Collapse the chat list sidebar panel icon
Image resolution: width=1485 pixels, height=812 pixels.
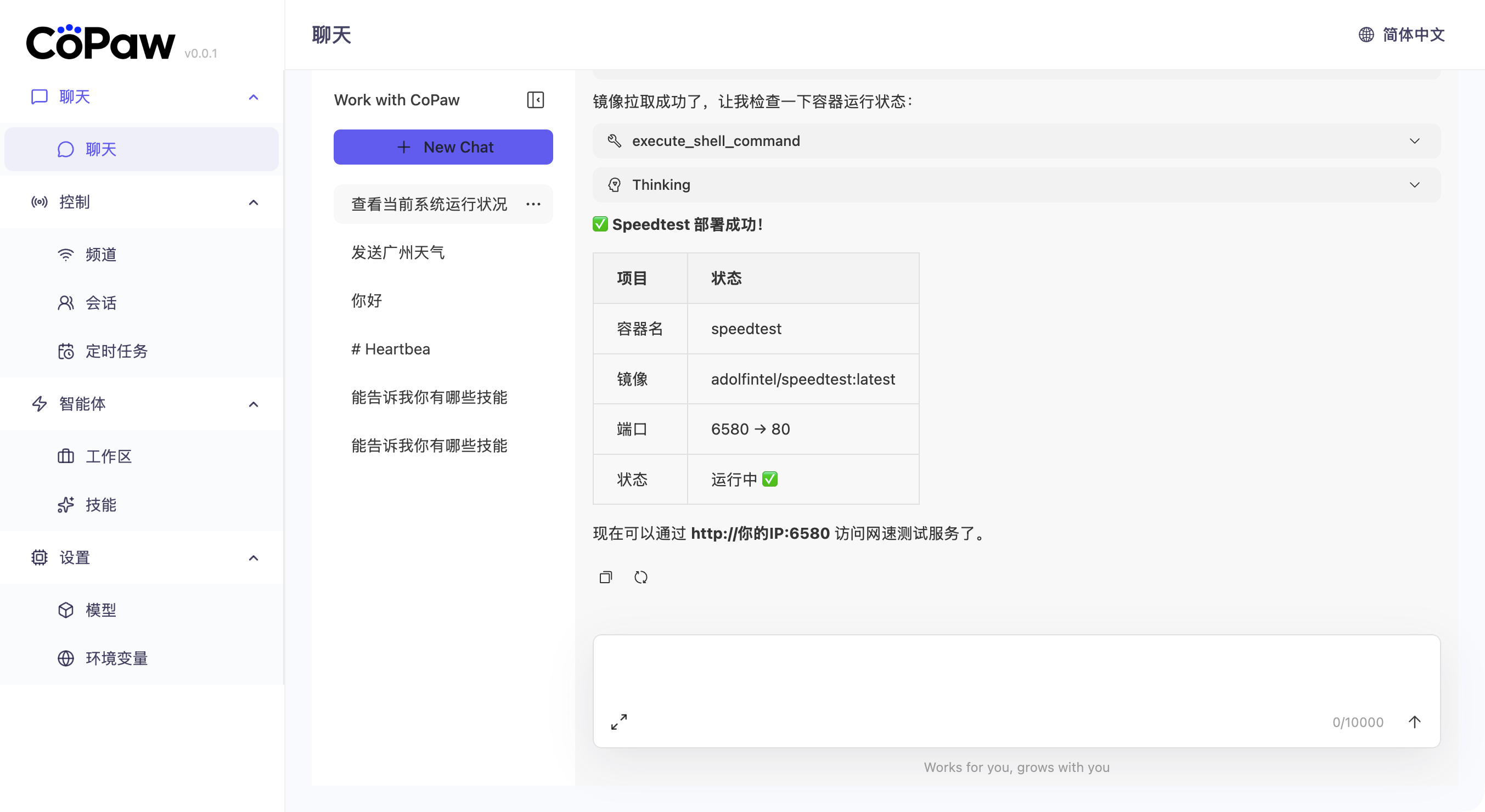pyautogui.click(x=535, y=100)
